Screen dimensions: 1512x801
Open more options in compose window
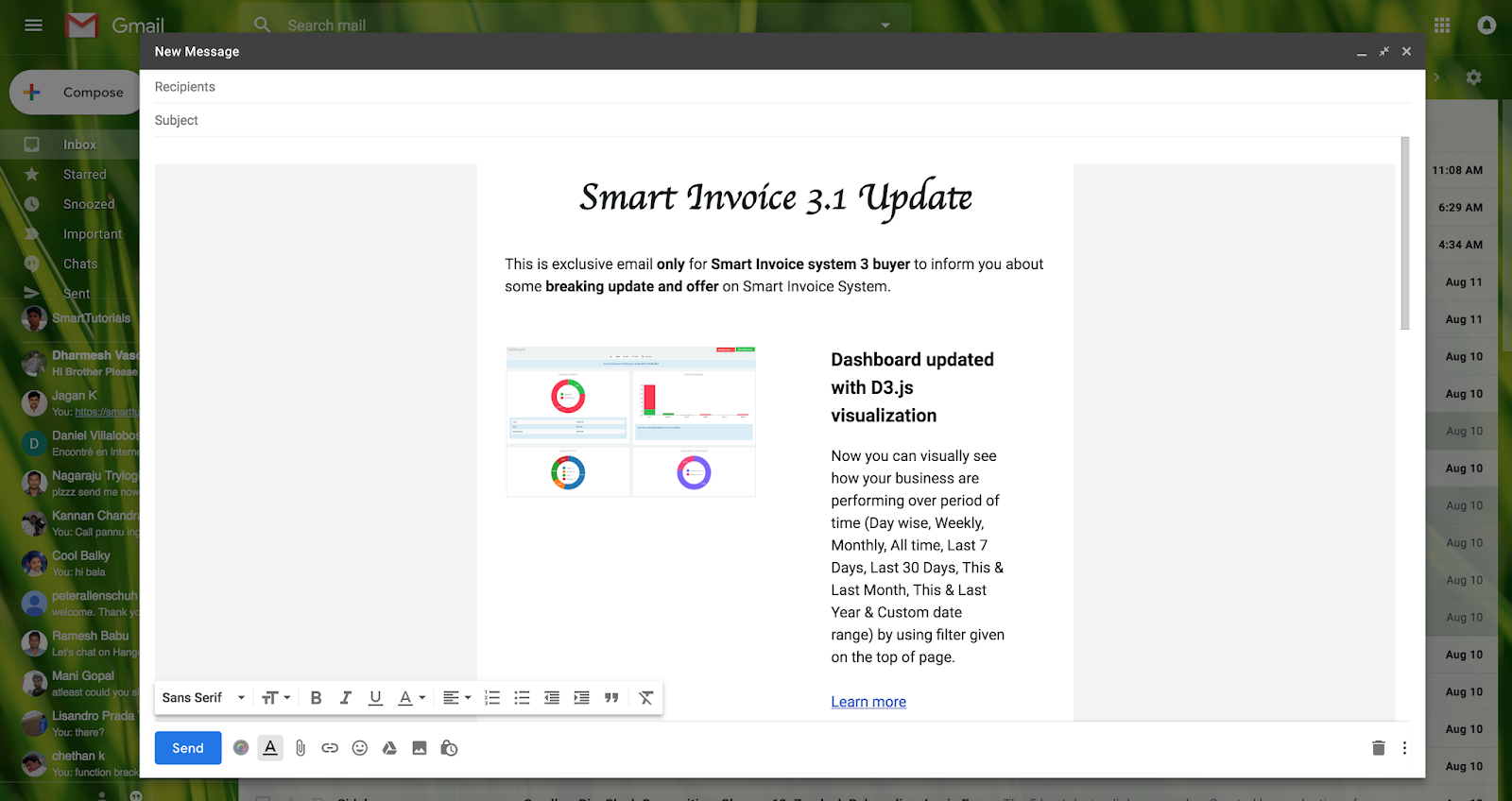(1404, 748)
